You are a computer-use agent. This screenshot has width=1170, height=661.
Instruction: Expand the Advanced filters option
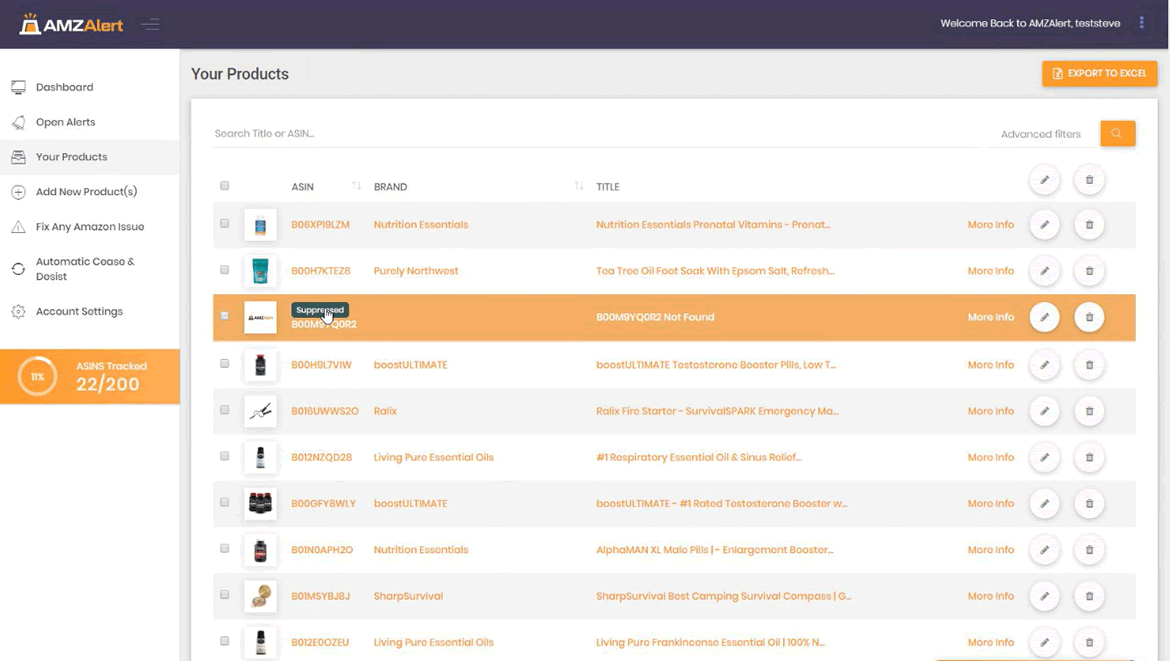1040,134
